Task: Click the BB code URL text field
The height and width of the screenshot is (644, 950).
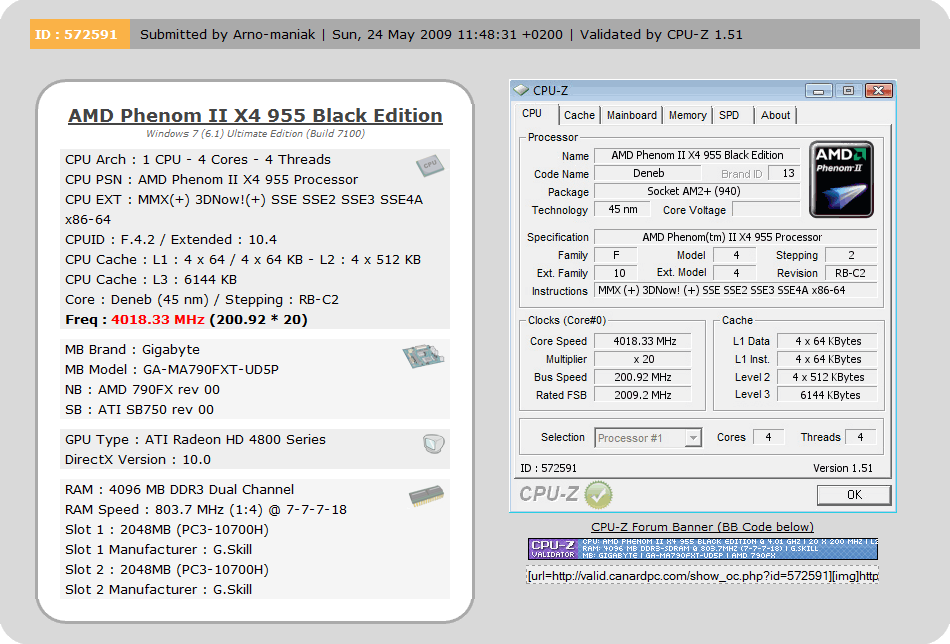Action: click(x=703, y=576)
